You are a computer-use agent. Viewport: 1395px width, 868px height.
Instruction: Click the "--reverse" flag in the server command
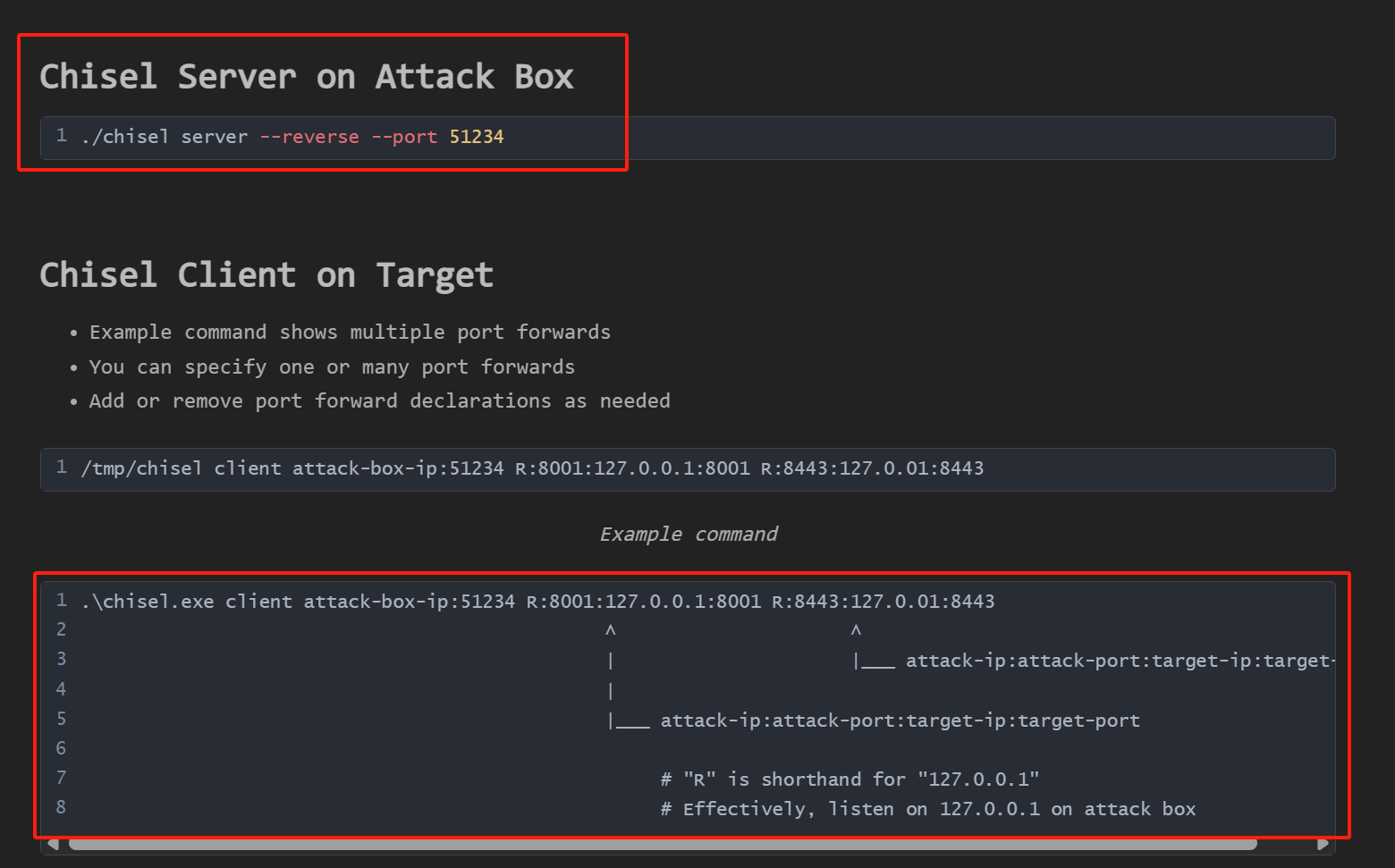click(309, 137)
